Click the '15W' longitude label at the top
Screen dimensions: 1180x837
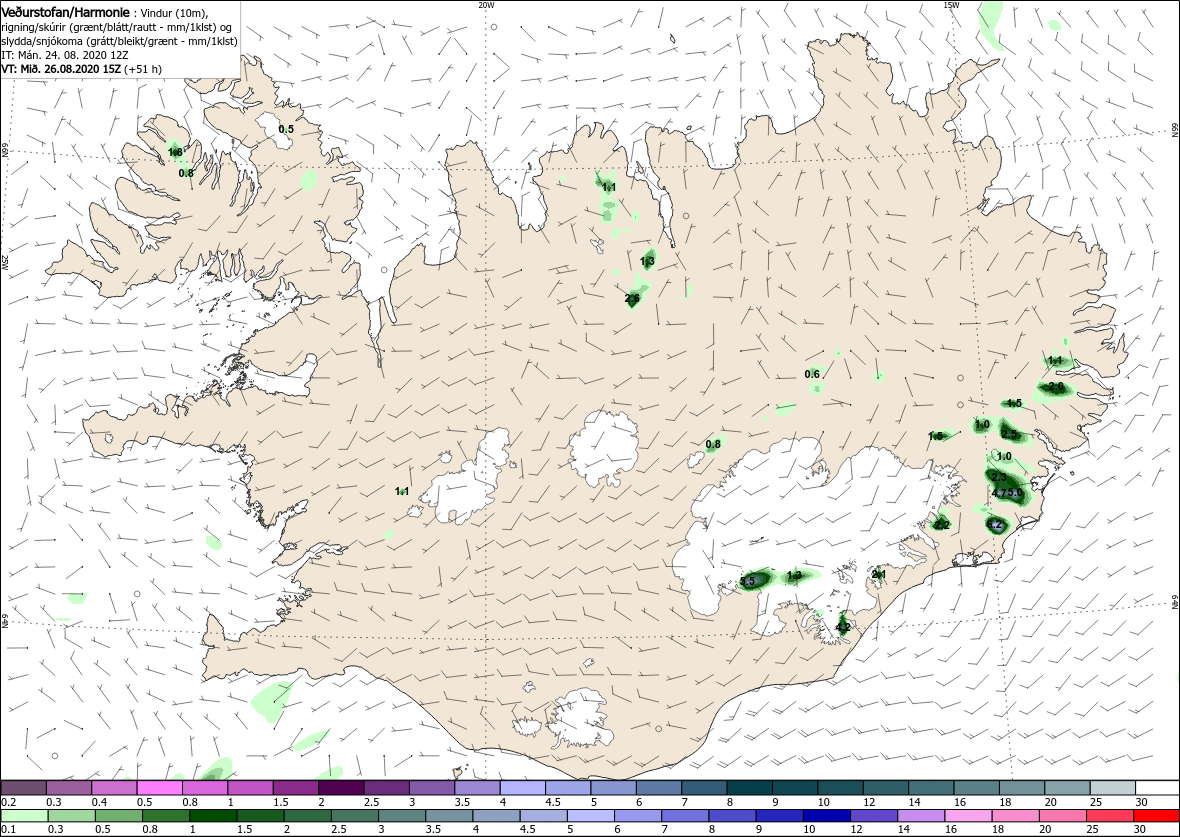click(950, 5)
